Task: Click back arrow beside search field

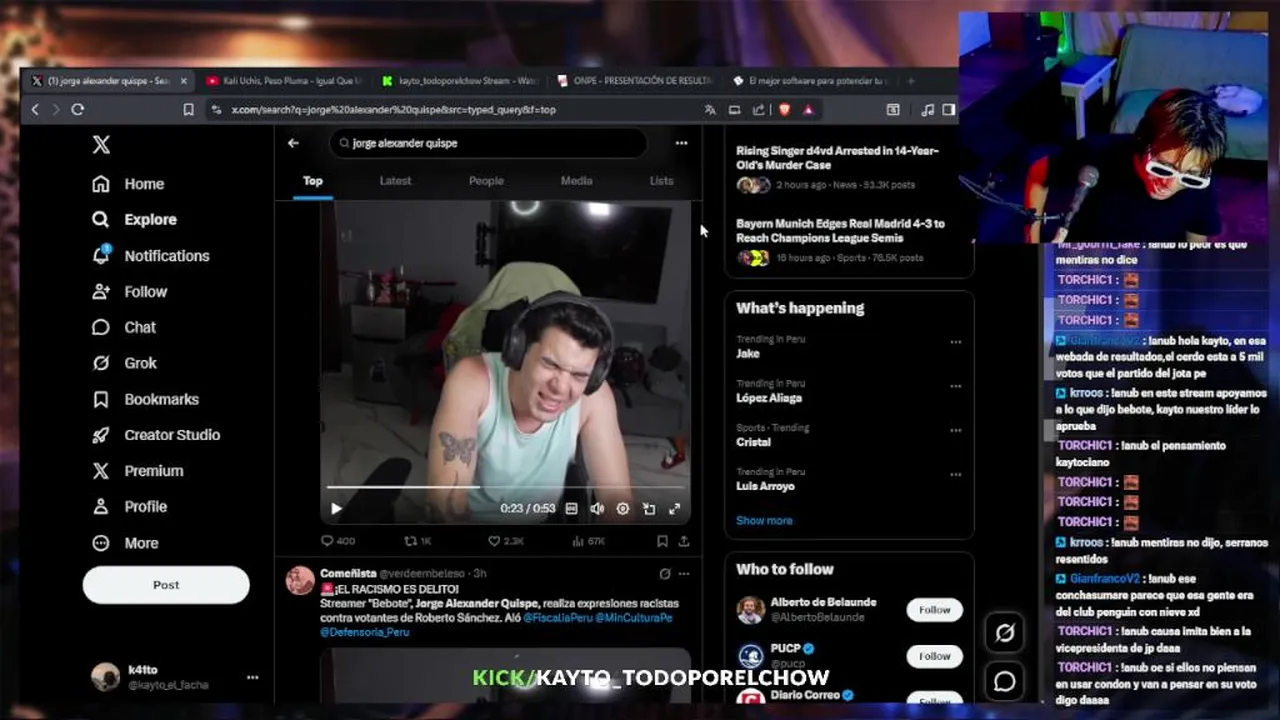Action: tap(293, 143)
